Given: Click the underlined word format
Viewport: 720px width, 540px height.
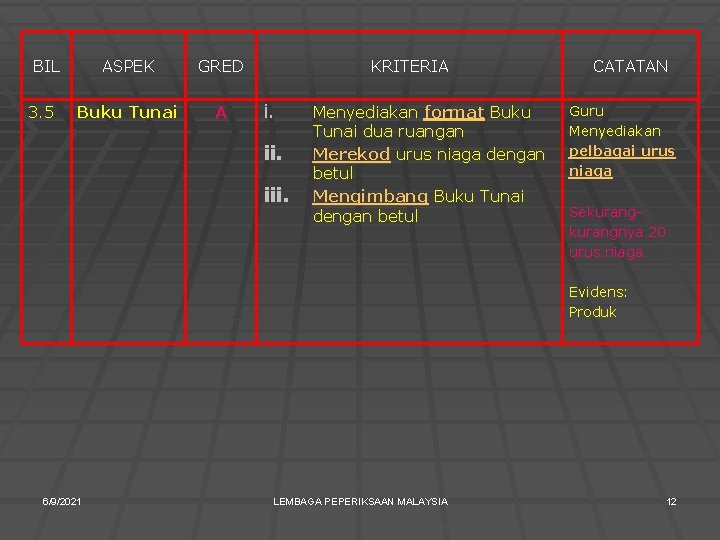Looking at the screenshot, I should pos(454,112).
